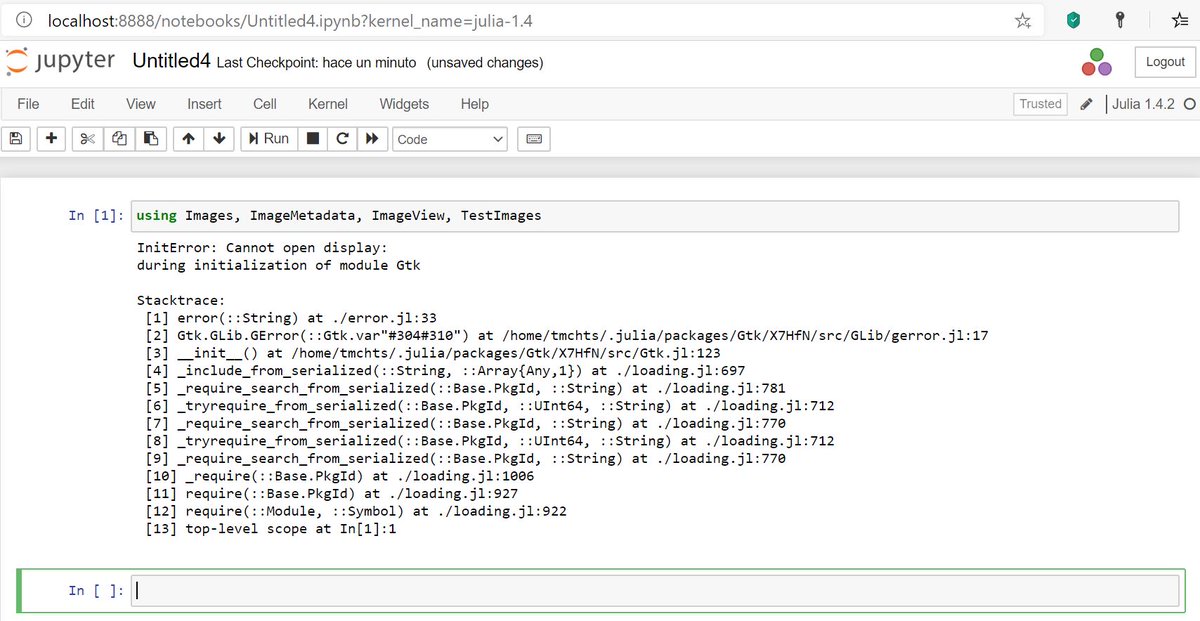
Task: Copy selected cells icon
Action: [x=119, y=139]
